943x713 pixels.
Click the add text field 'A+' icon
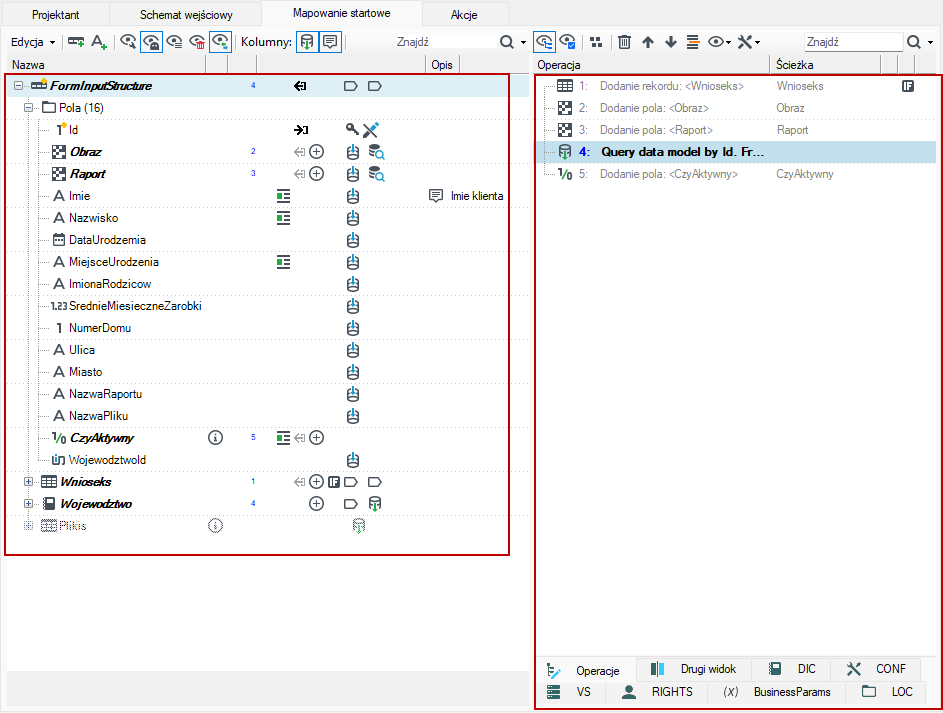(99, 42)
